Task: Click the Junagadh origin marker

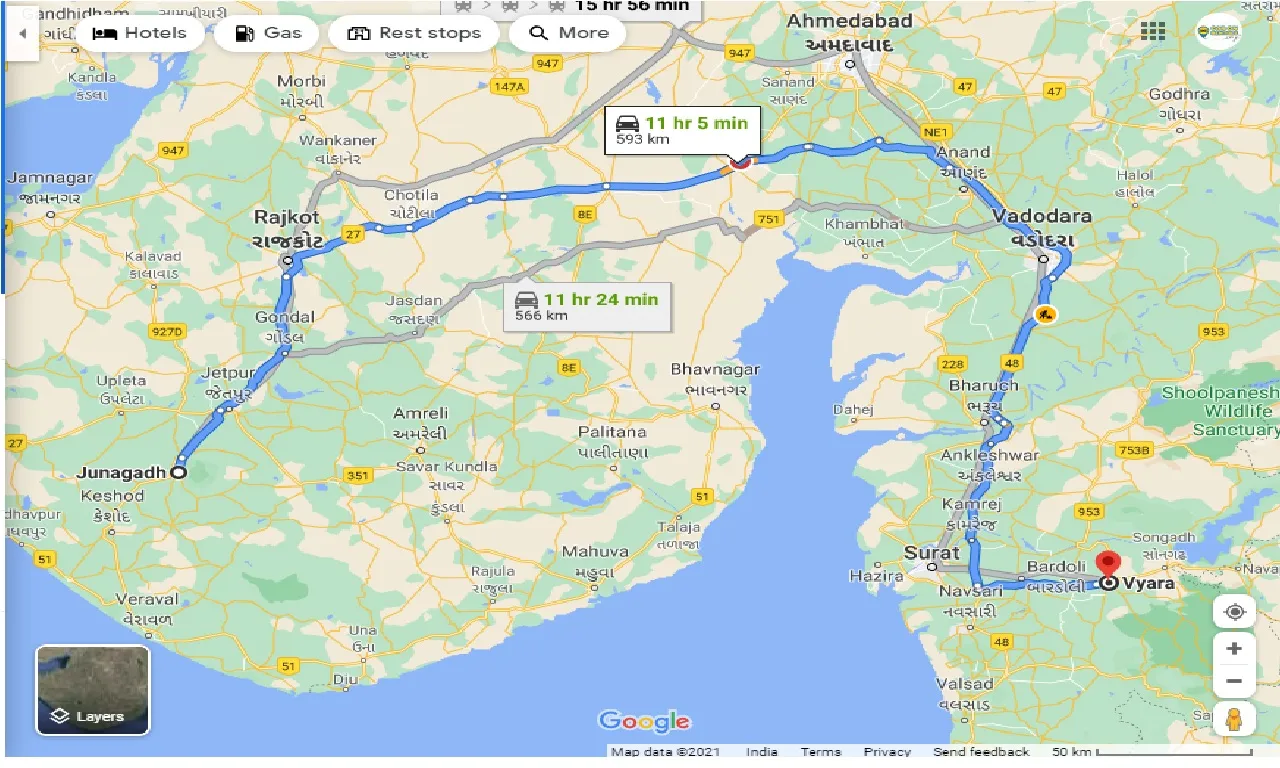Action: coord(179,472)
